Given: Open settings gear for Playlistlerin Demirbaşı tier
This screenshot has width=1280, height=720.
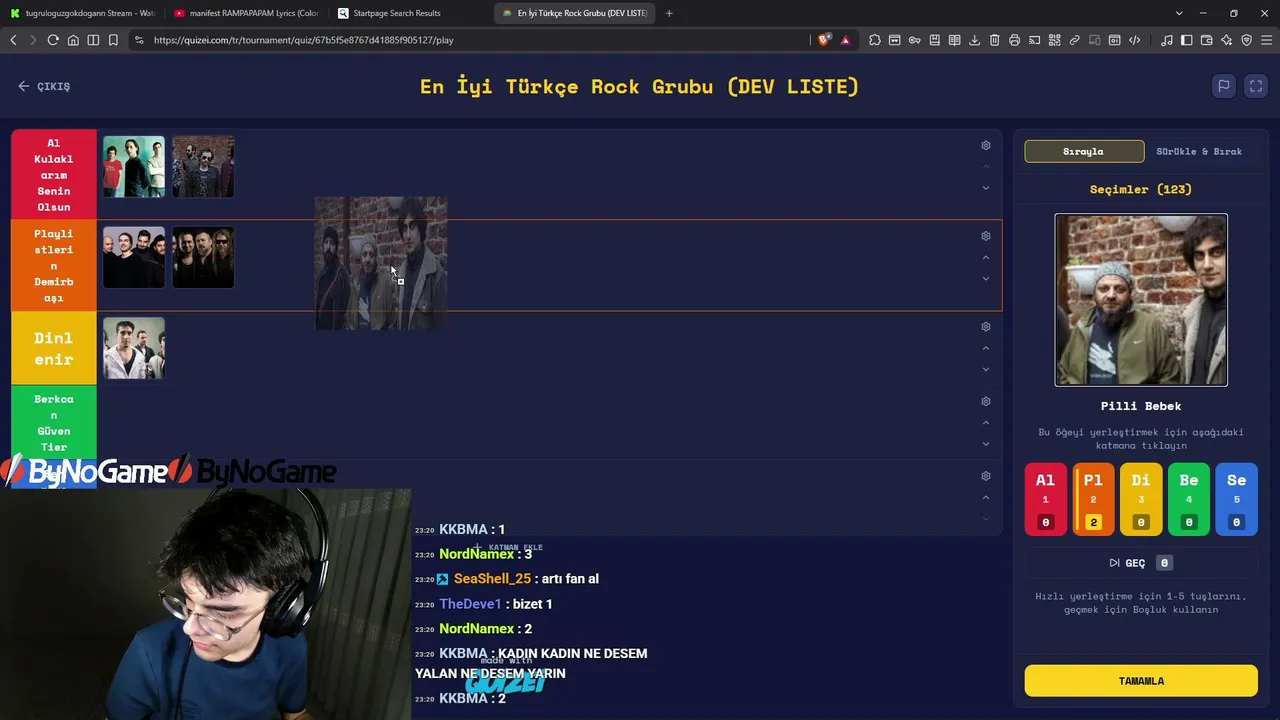Looking at the screenshot, I should point(986,236).
